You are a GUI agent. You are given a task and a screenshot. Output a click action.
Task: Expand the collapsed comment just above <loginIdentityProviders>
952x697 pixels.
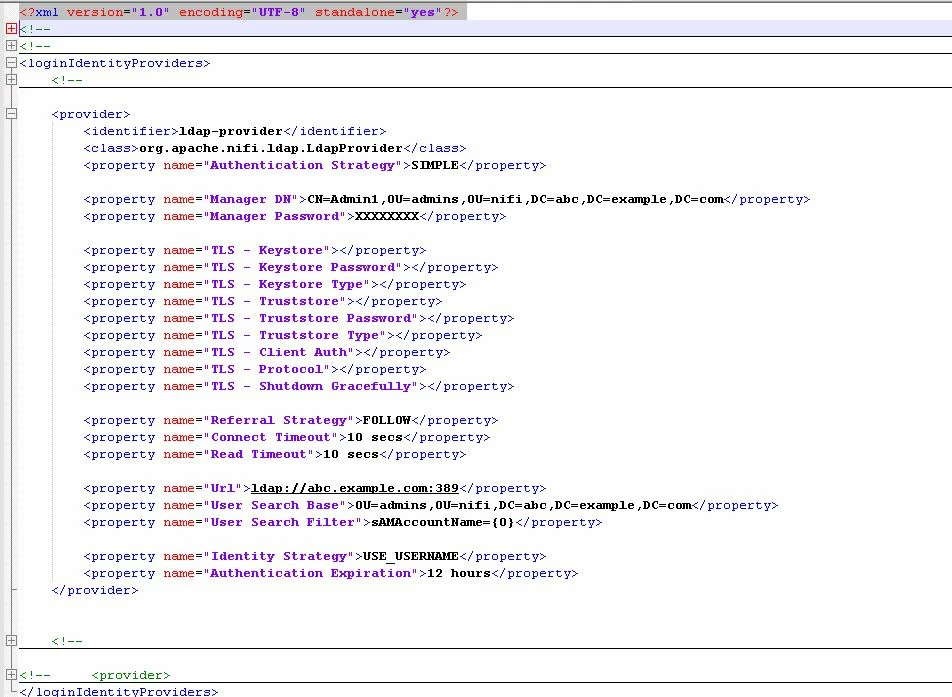pos(11,46)
